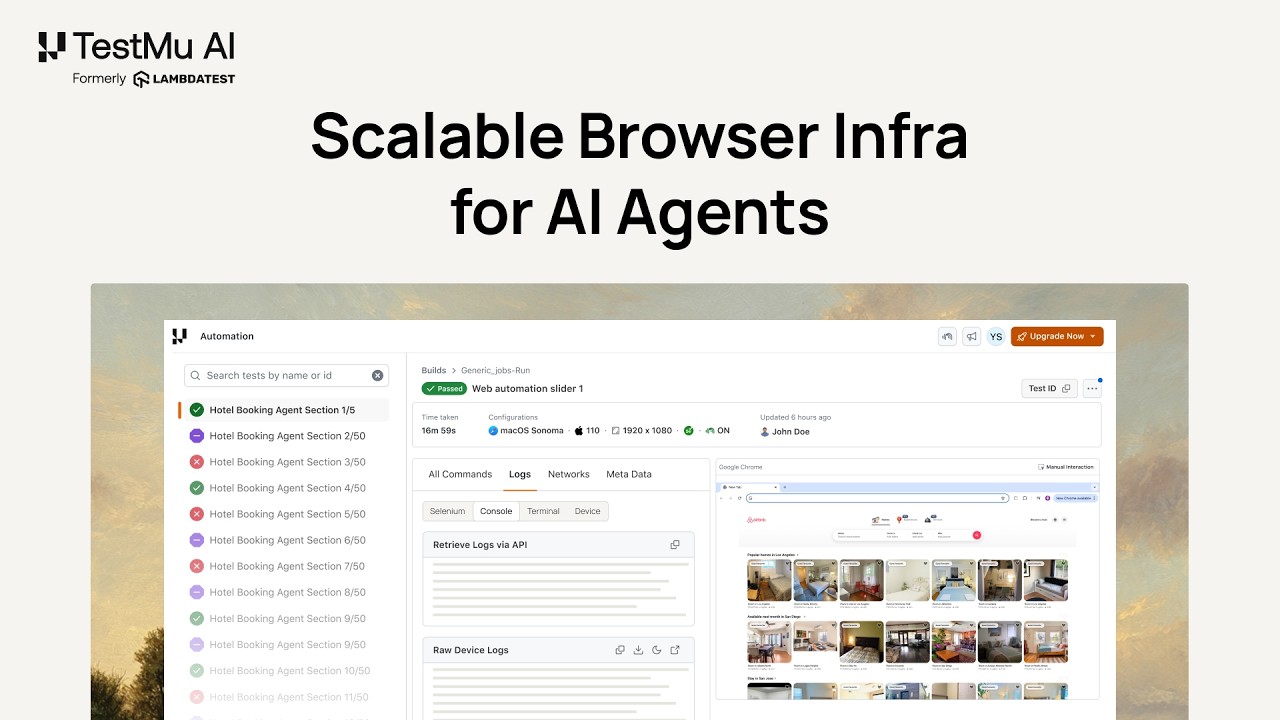This screenshot has width=1280, height=720.
Task: Open the YS user avatar menu
Action: tap(996, 336)
